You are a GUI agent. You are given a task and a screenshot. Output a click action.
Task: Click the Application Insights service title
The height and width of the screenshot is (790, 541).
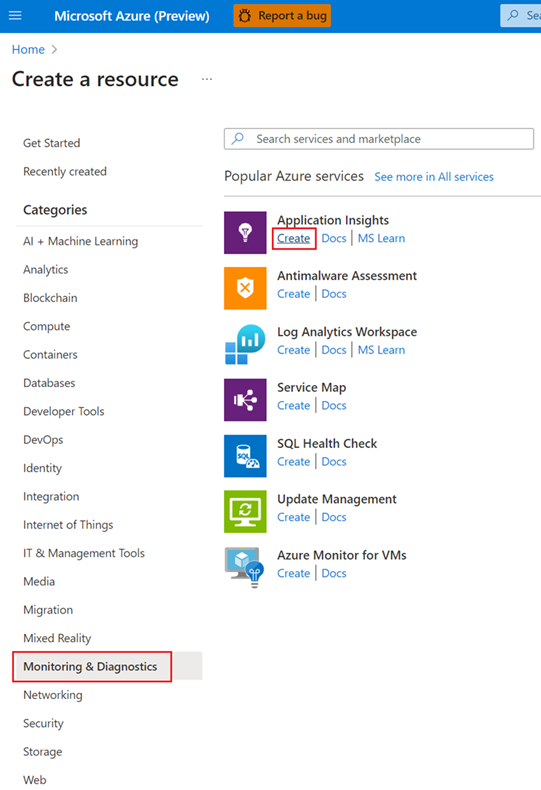coord(333,220)
